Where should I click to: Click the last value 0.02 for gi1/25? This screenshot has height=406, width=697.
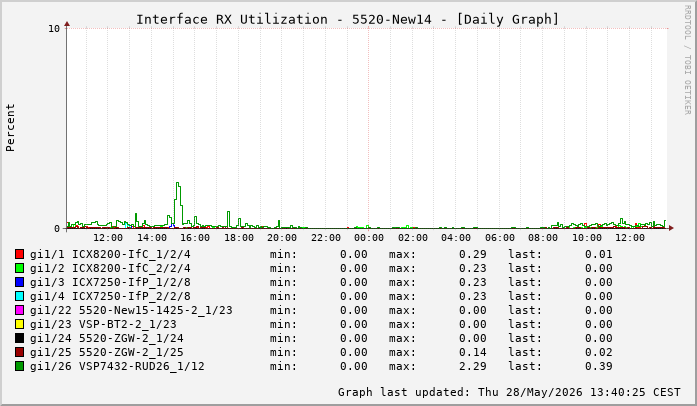pyautogui.click(x=598, y=352)
